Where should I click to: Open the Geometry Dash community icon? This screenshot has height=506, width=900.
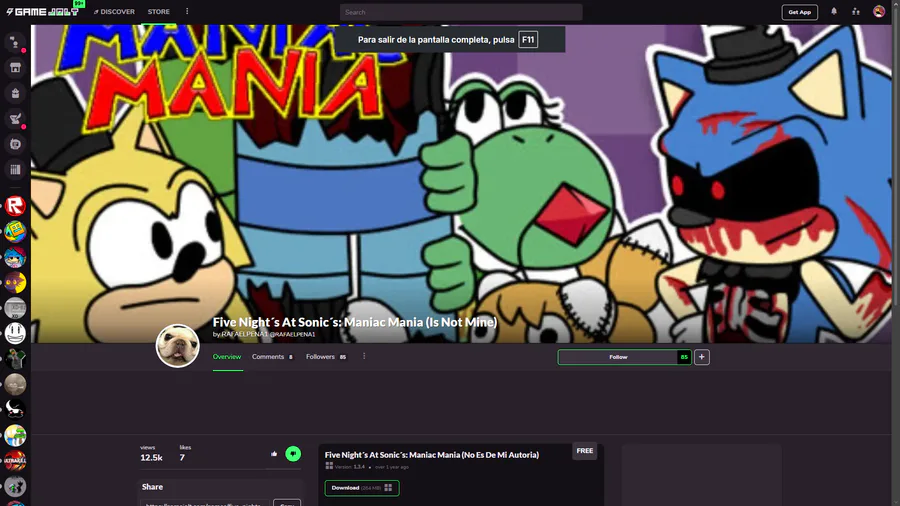[x=15, y=232]
